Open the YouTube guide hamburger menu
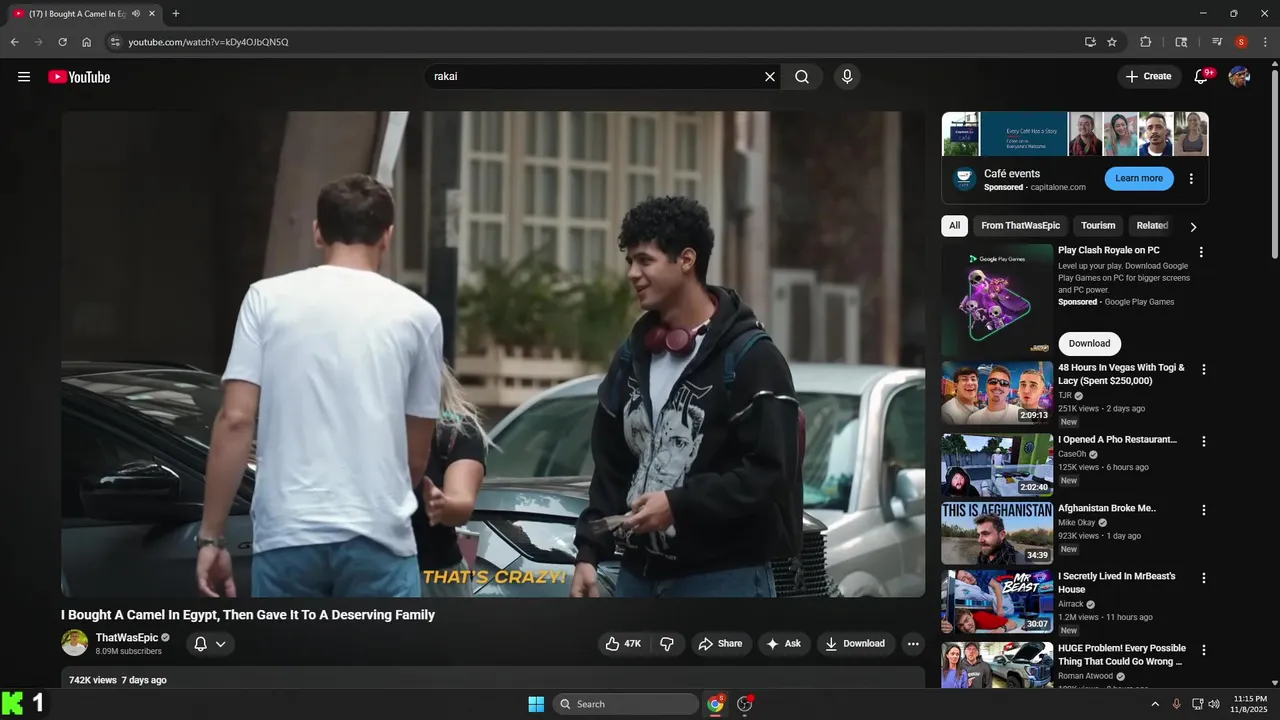 pyautogui.click(x=24, y=77)
